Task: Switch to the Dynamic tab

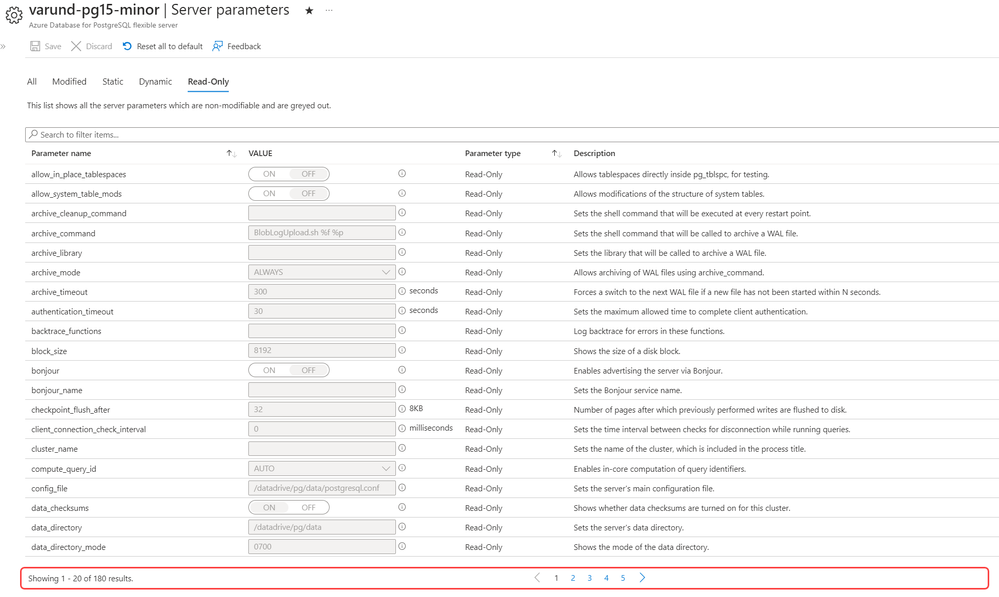Action: click(155, 82)
